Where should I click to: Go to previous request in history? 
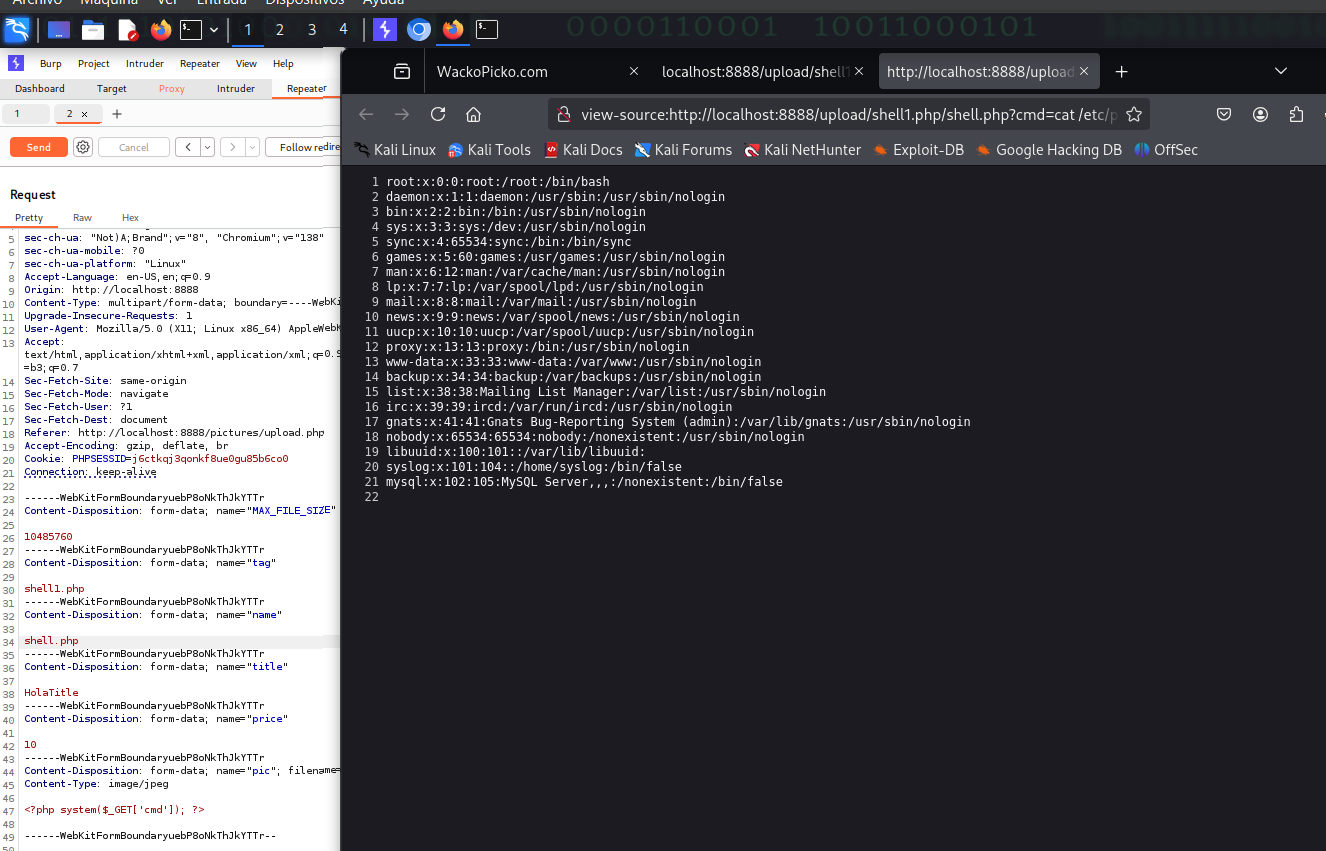coord(188,147)
